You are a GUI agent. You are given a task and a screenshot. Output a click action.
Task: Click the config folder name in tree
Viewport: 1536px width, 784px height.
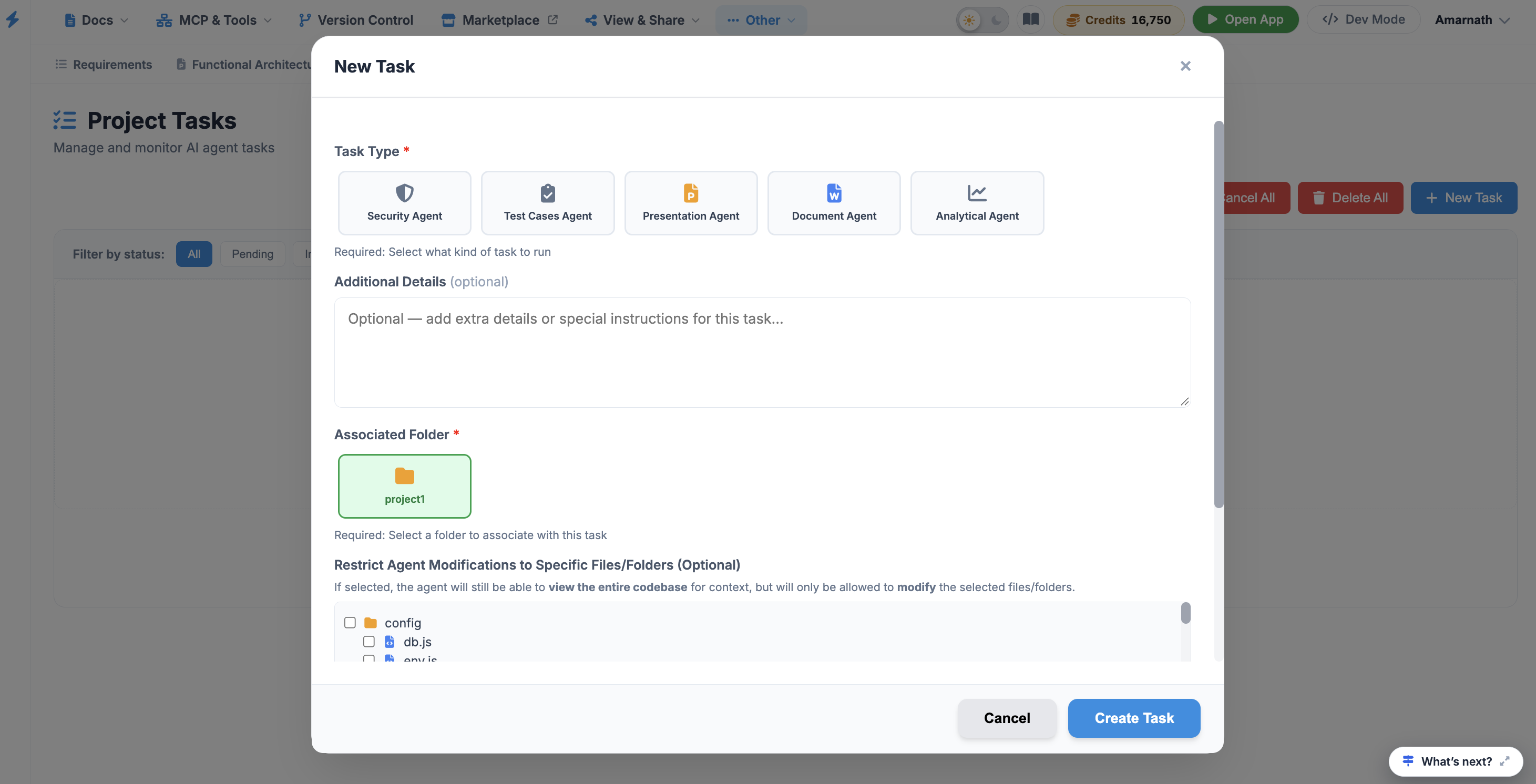pyautogui.click(x=403, y=623)
